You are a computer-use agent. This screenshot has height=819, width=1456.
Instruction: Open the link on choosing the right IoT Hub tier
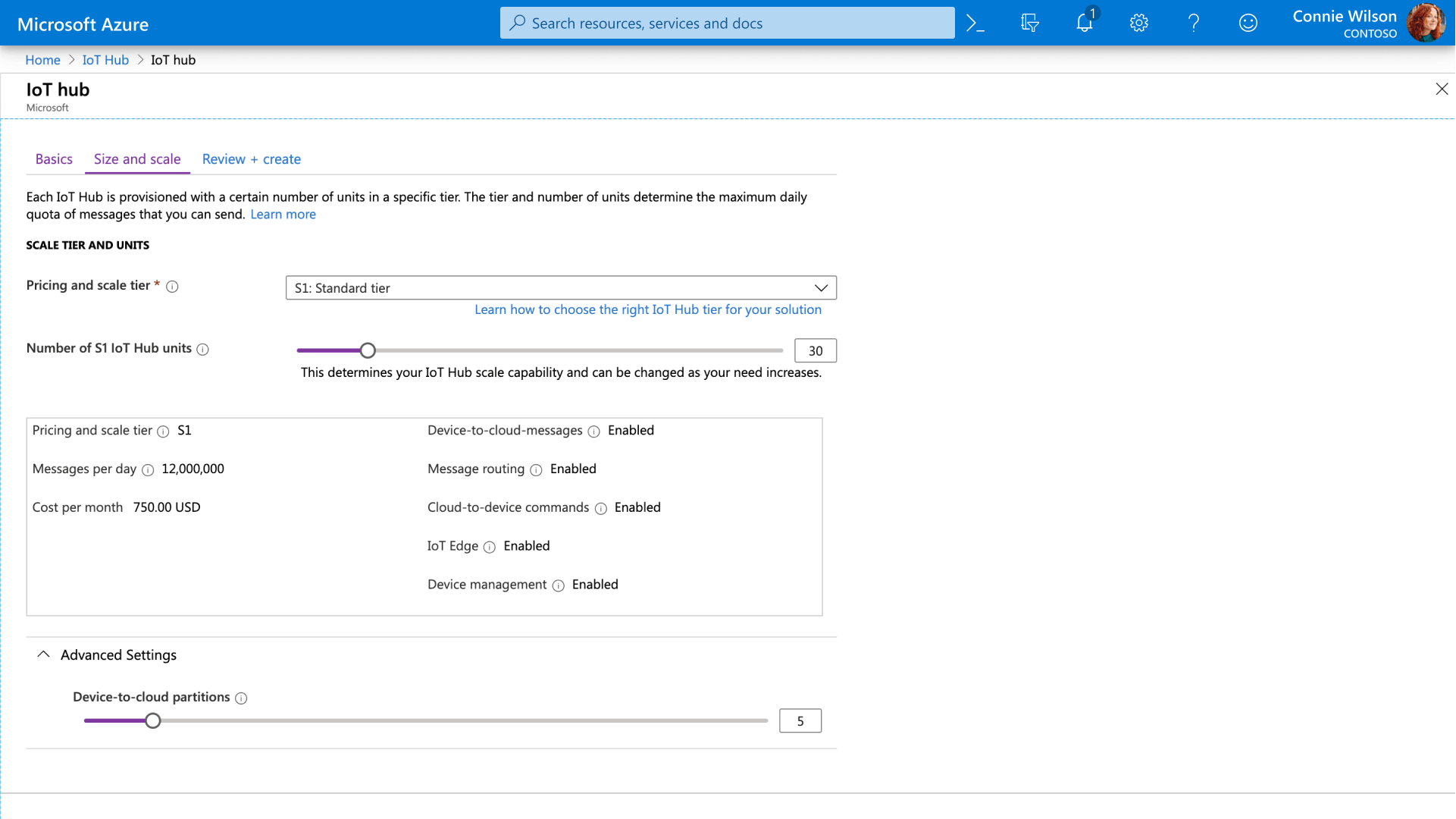pyautogui.click(x=648, y=309)
